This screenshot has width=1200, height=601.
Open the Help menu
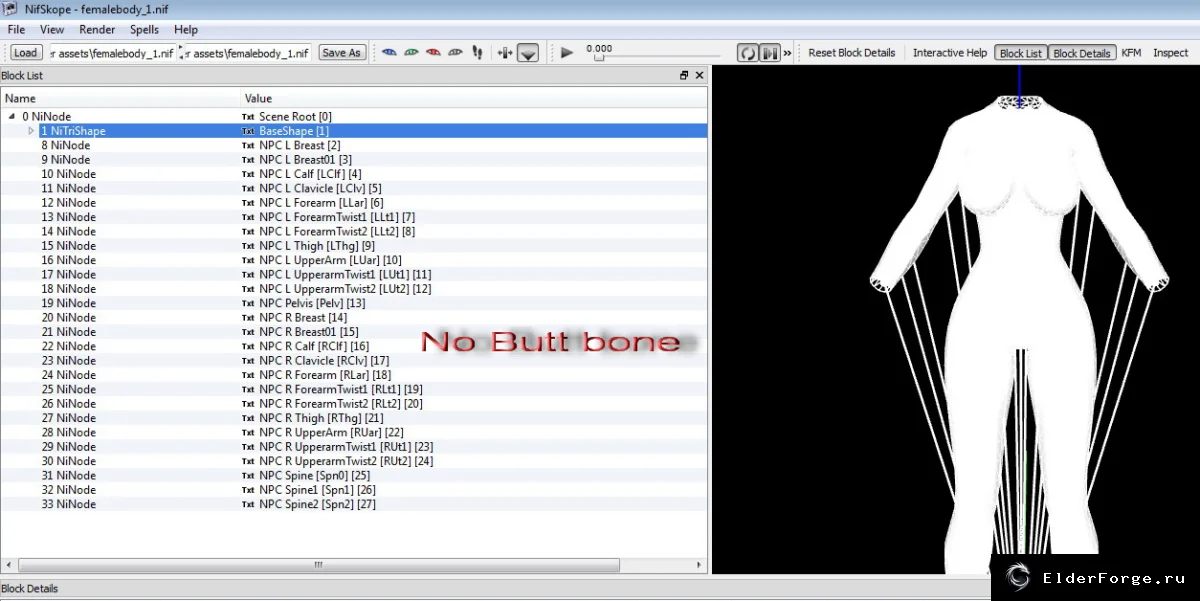pos(185,30)
